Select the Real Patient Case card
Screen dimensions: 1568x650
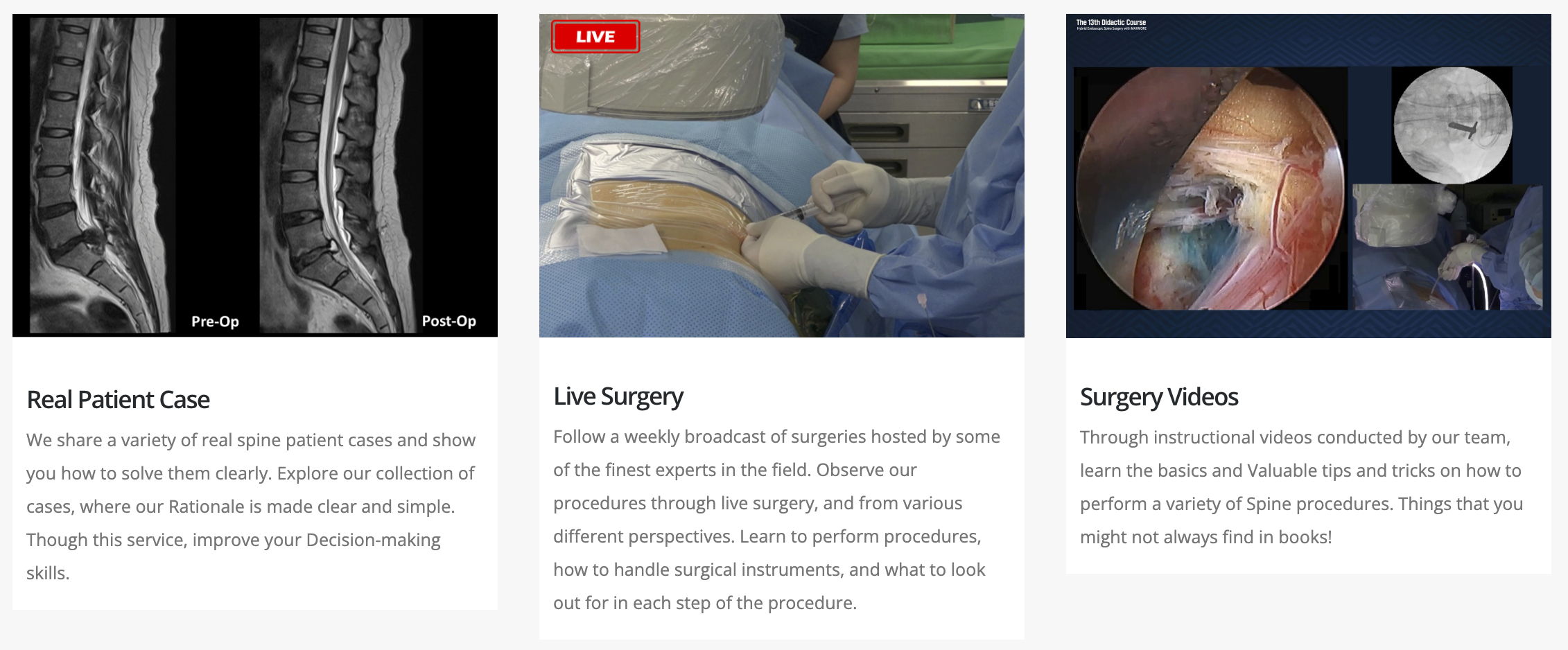(255, 312)
